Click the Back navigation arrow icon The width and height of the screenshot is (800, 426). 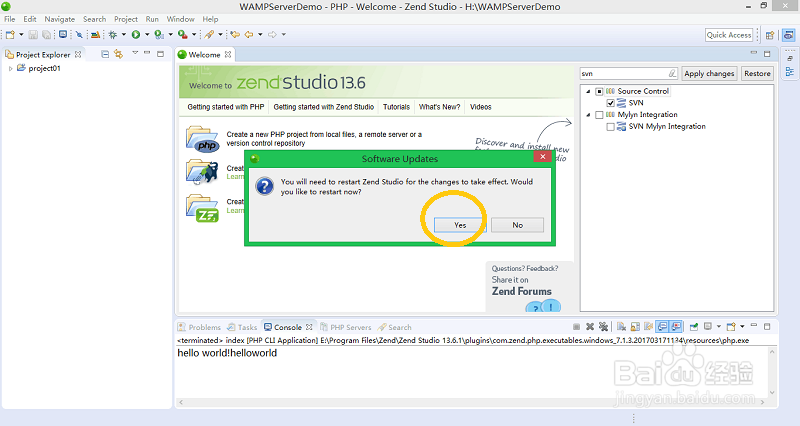[x=249, y=35]
